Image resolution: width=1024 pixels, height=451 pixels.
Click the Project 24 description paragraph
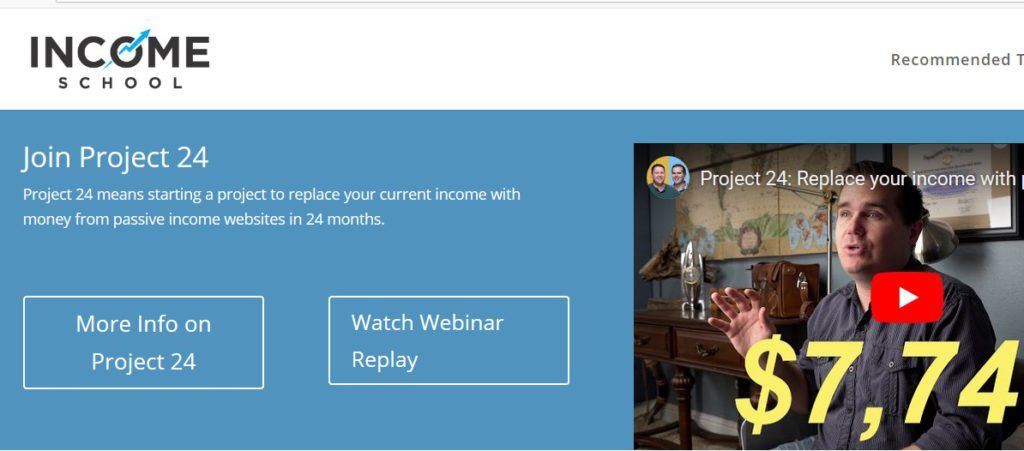coord(272,206)
